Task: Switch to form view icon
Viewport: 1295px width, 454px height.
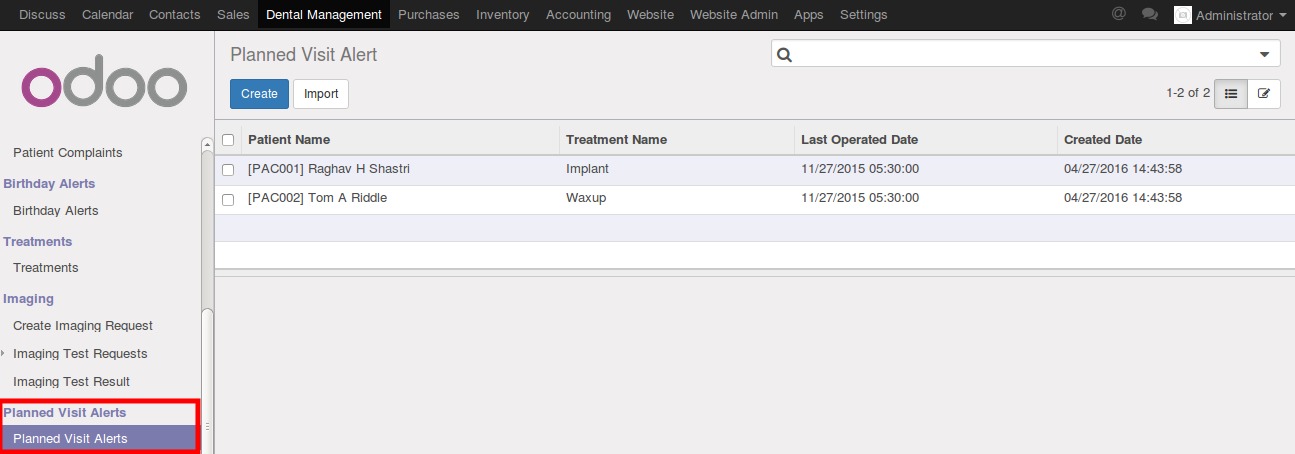Action: 1264,94
